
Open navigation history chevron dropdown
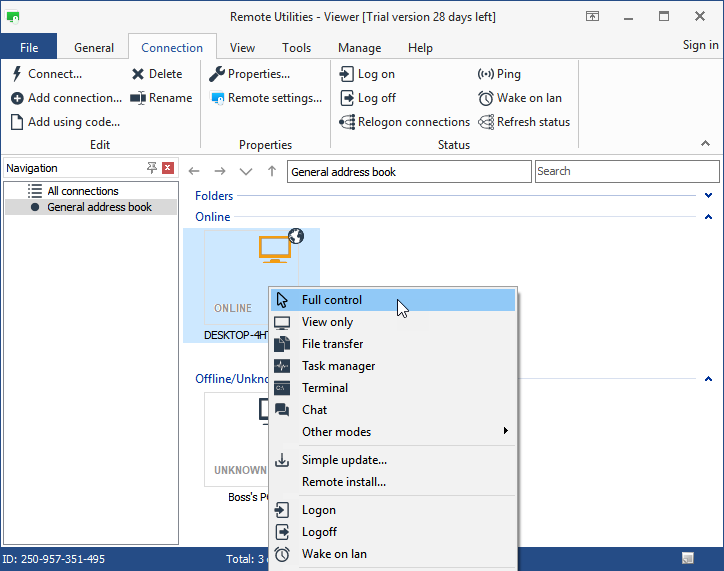tap(246, 172)
